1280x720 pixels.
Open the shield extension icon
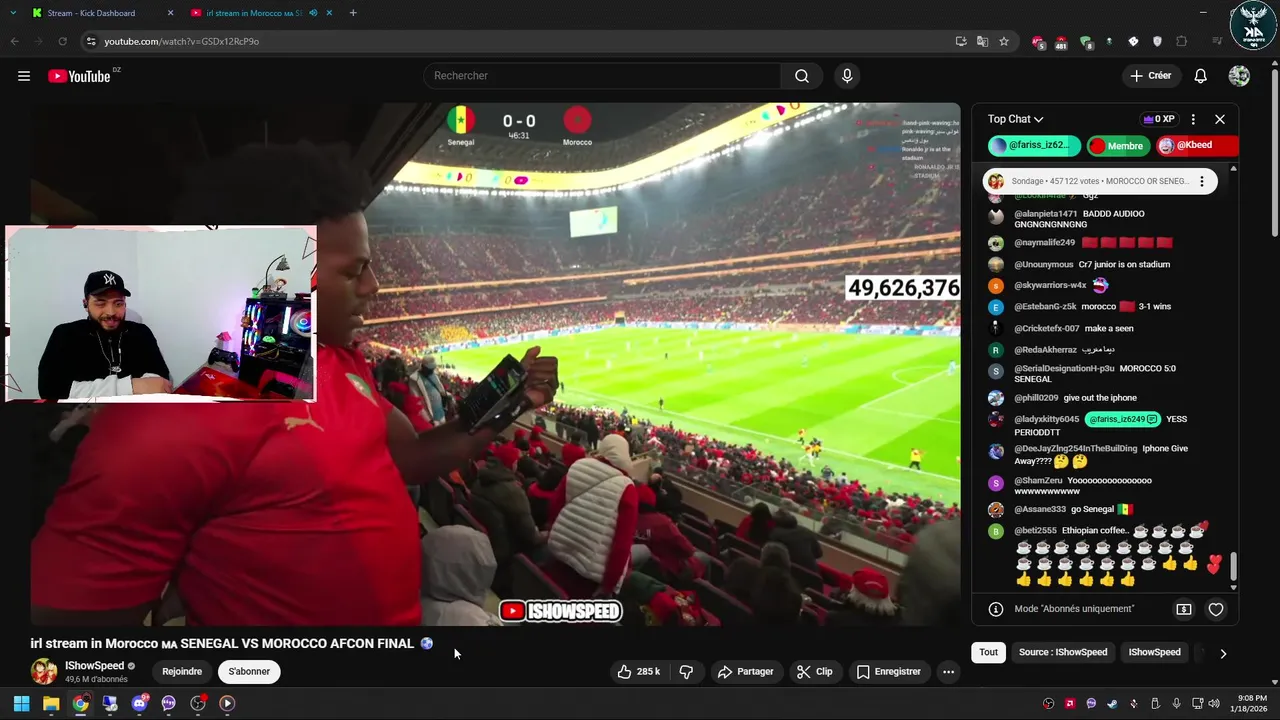(x=1158, y=41)
